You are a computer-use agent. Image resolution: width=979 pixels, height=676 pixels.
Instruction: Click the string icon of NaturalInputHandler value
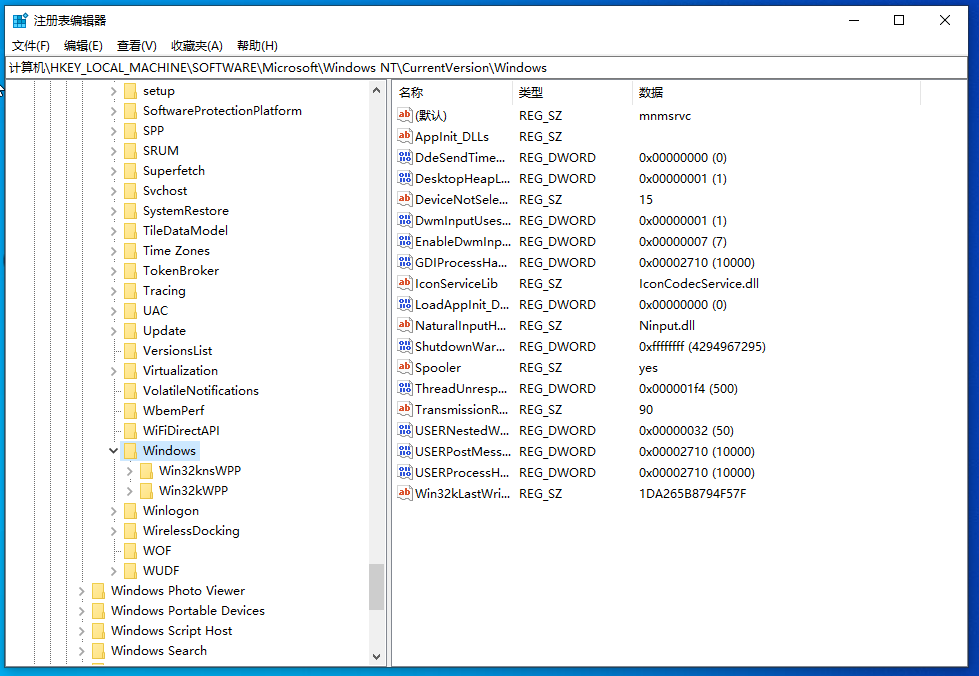(405, 325)
